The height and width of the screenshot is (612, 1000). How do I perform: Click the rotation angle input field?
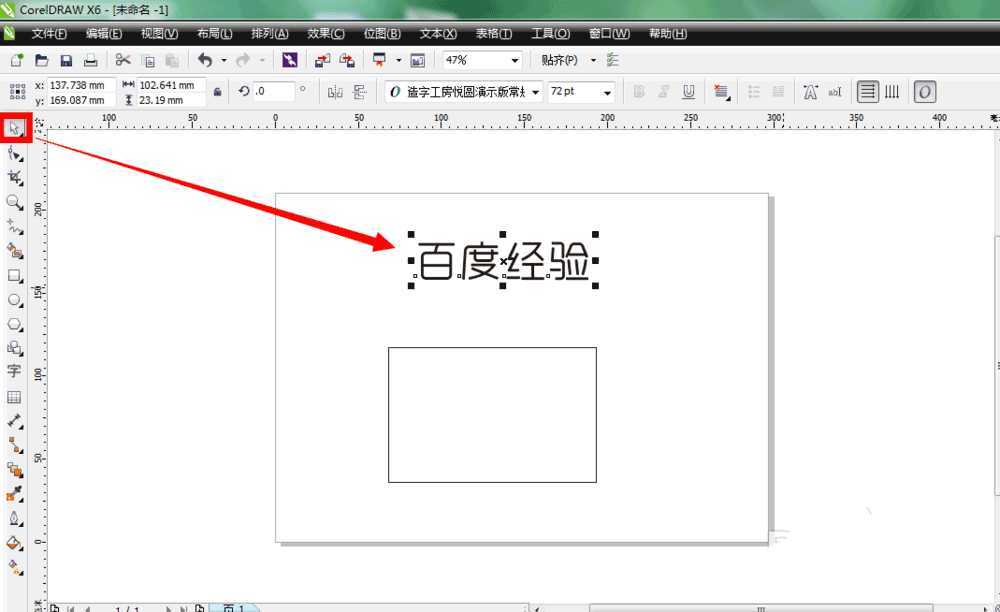(x=273, y=92)
